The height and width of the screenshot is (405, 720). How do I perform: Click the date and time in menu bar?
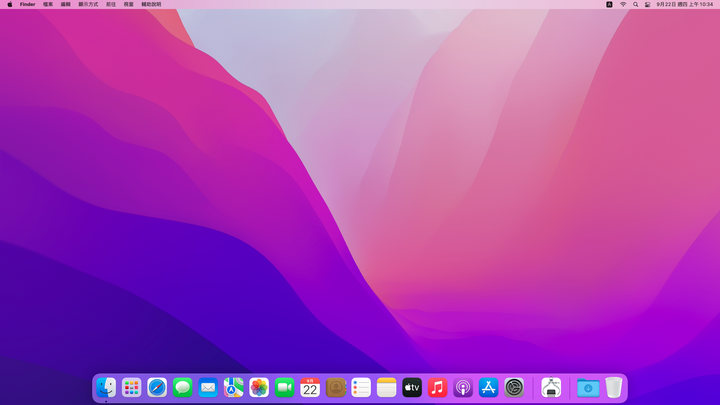click(685, 4)
